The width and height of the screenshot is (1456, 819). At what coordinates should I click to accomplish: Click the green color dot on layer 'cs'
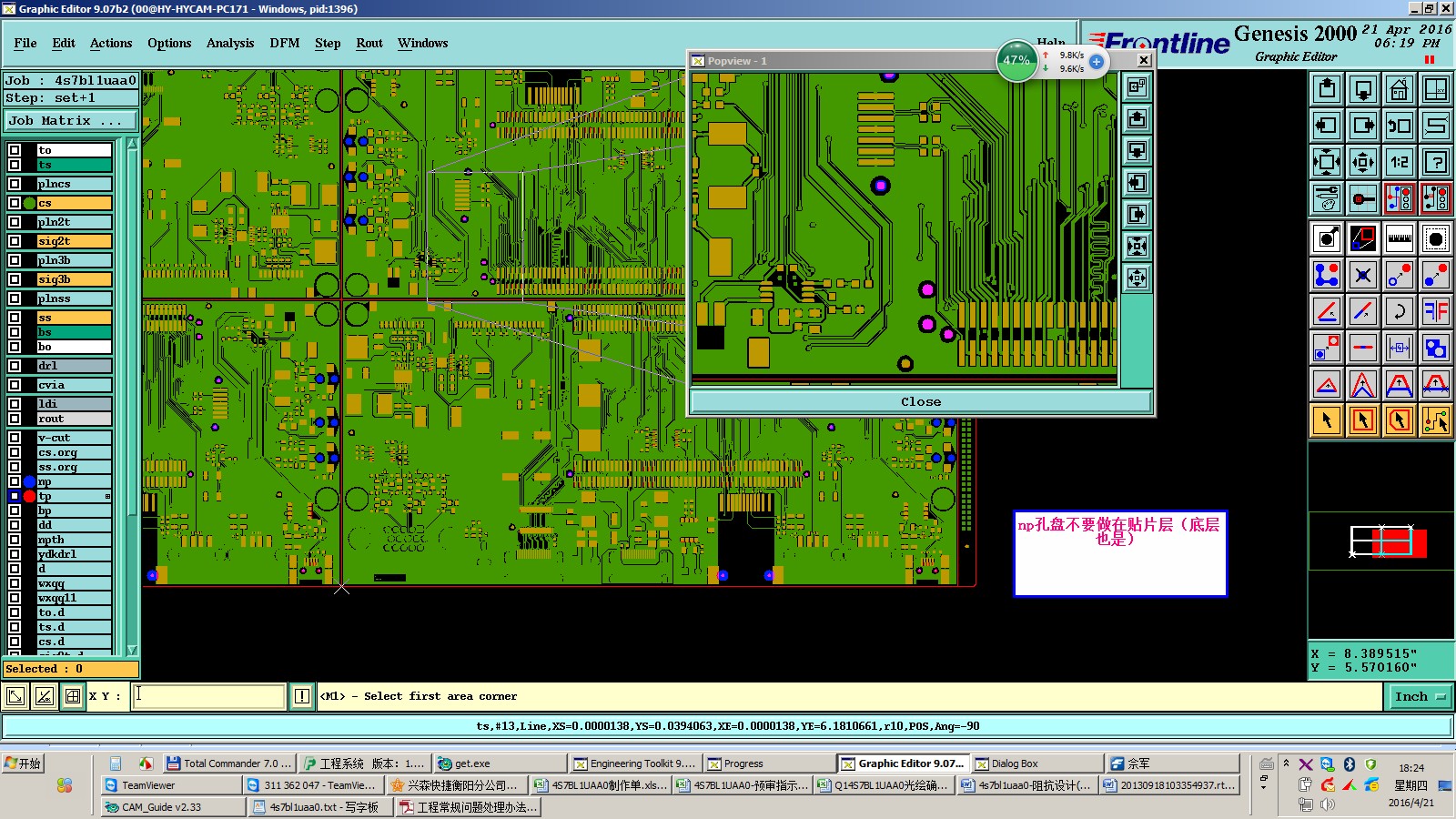[x=29, y=203]
